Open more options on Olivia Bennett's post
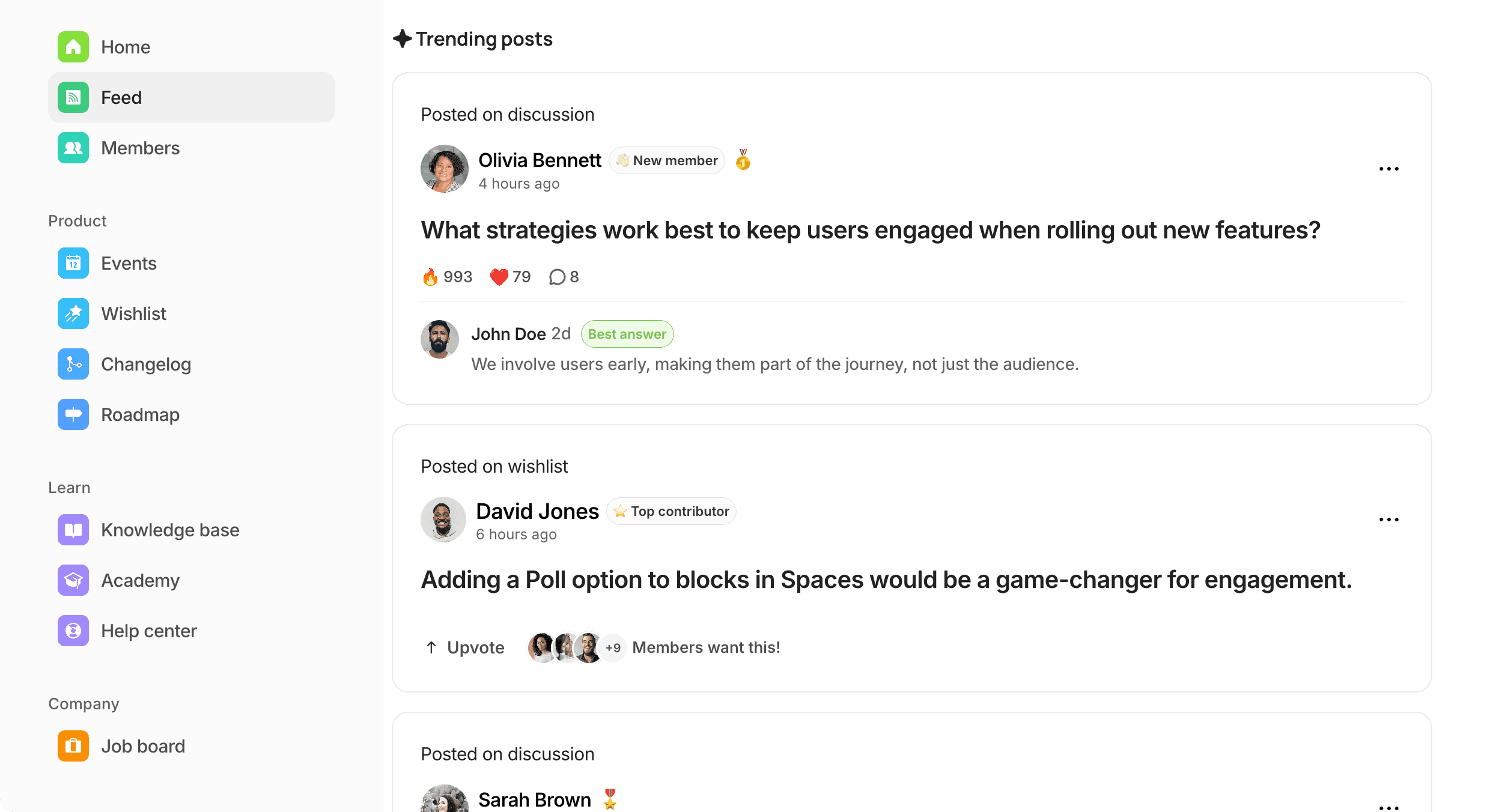This screenshot has height=812, width=1490. tap(1388, 169)
